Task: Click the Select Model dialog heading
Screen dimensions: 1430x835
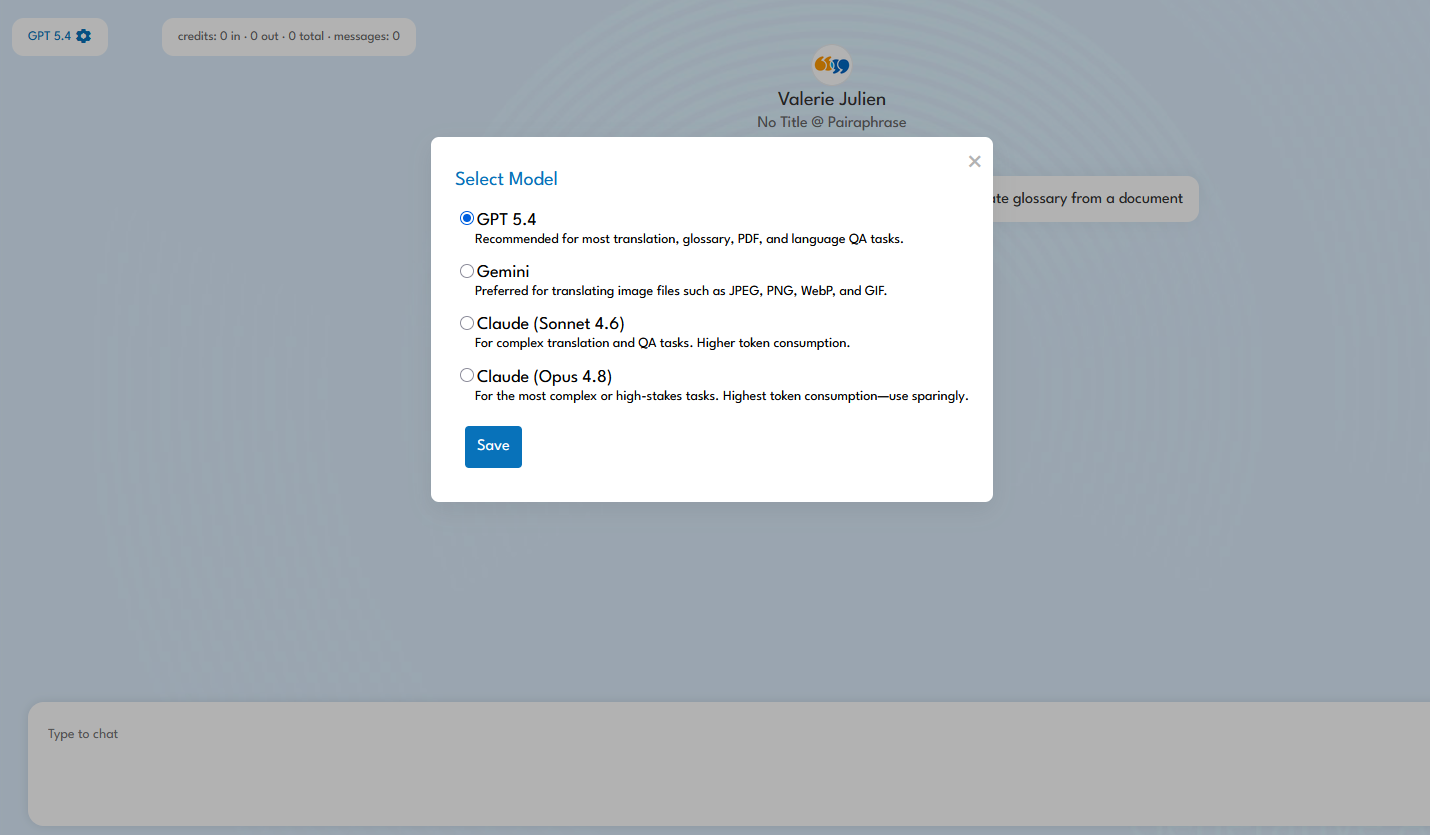Action: 506,179
